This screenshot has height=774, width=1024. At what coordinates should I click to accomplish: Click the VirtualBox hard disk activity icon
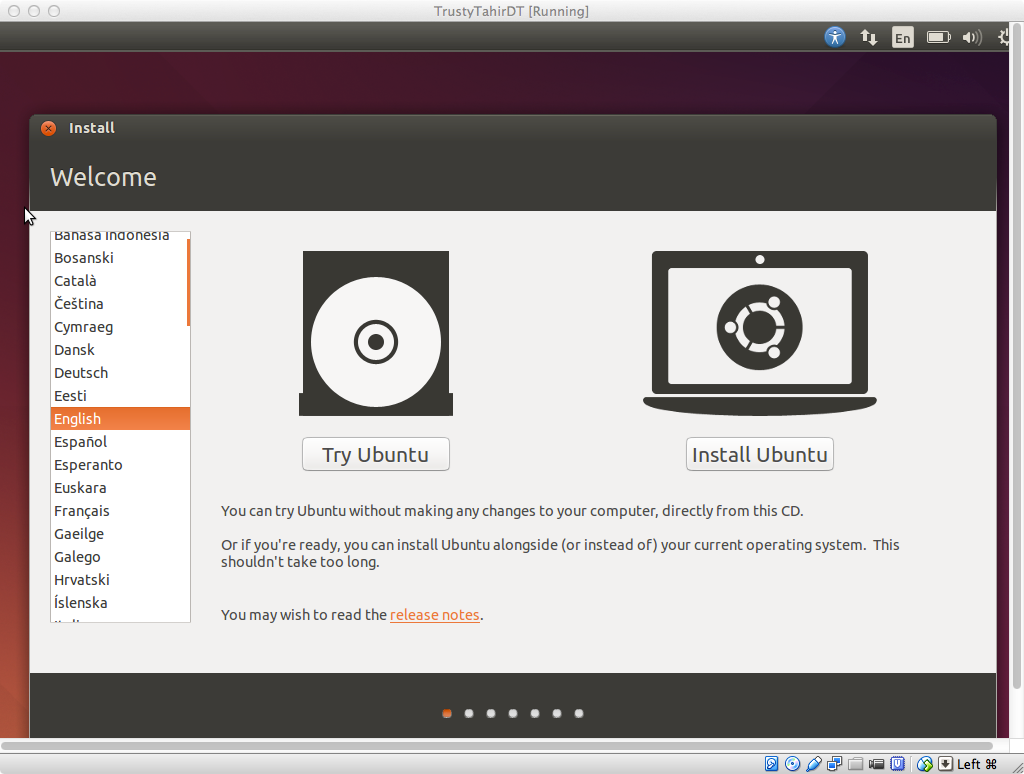pyautogui.click(x=771, y=764)
